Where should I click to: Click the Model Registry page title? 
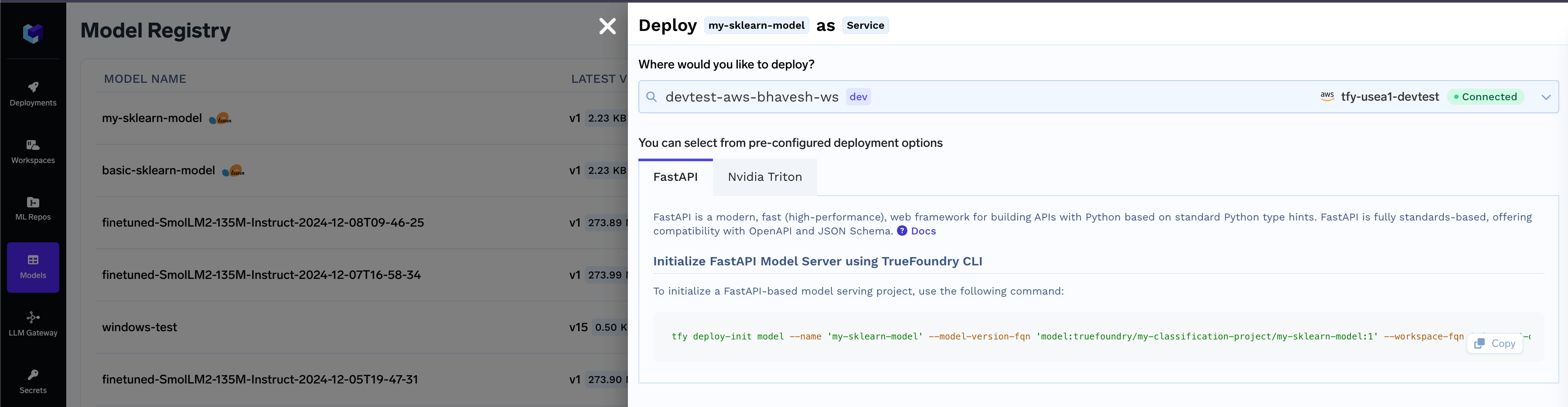[156, 31]
